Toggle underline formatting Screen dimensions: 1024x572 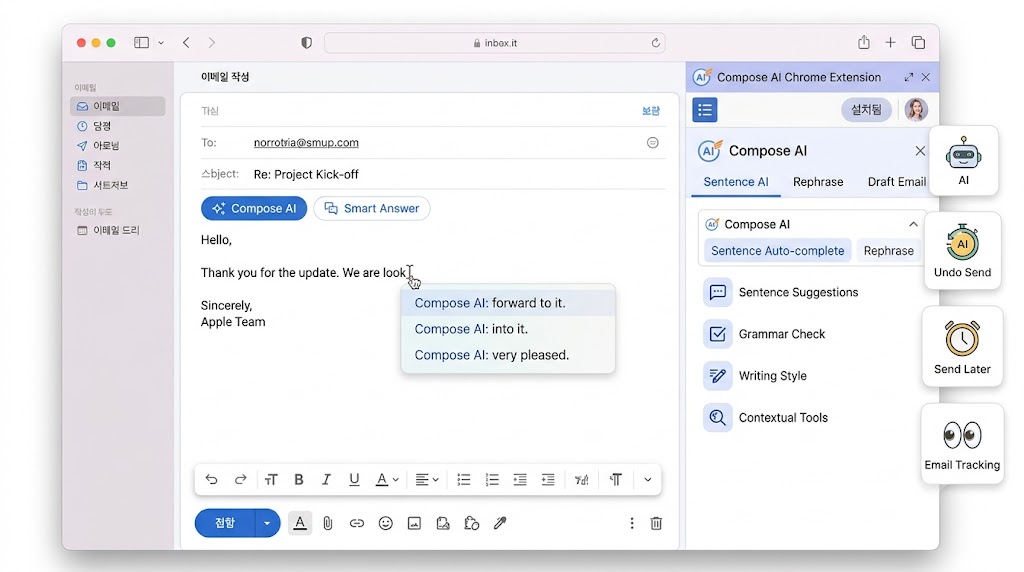tap(354, 480)
